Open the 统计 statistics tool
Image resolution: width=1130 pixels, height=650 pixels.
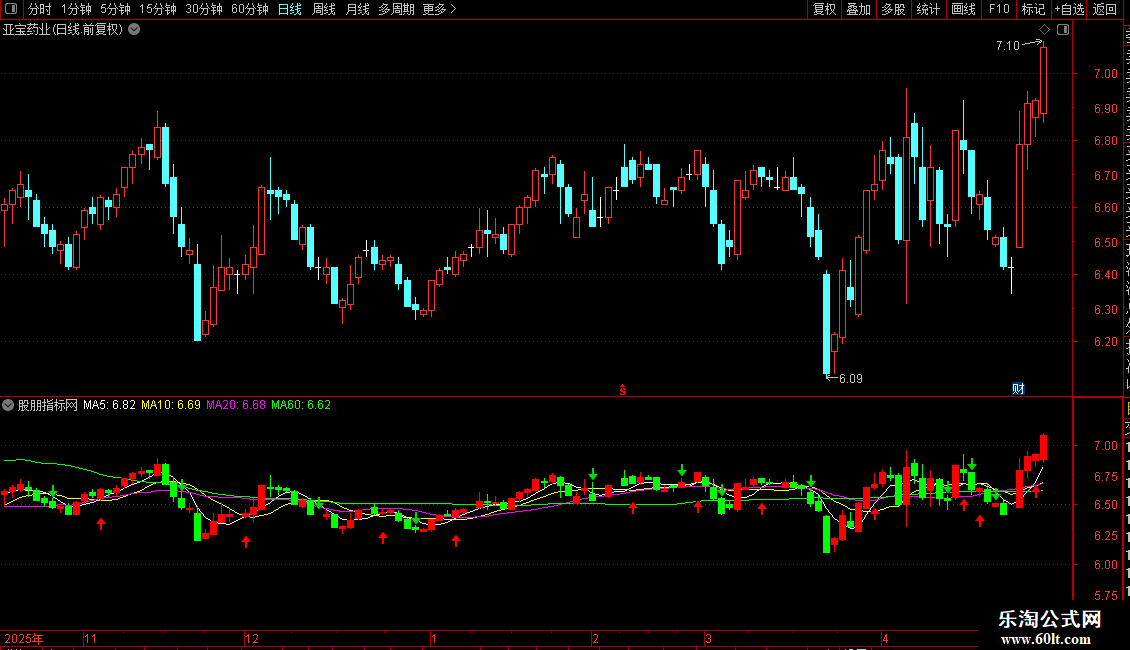[x=927, y=9]
